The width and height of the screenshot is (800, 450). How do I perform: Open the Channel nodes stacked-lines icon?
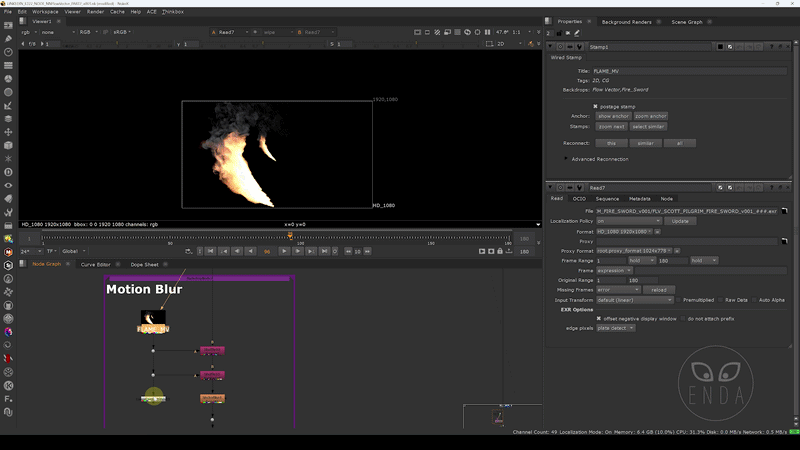point(8,65)
